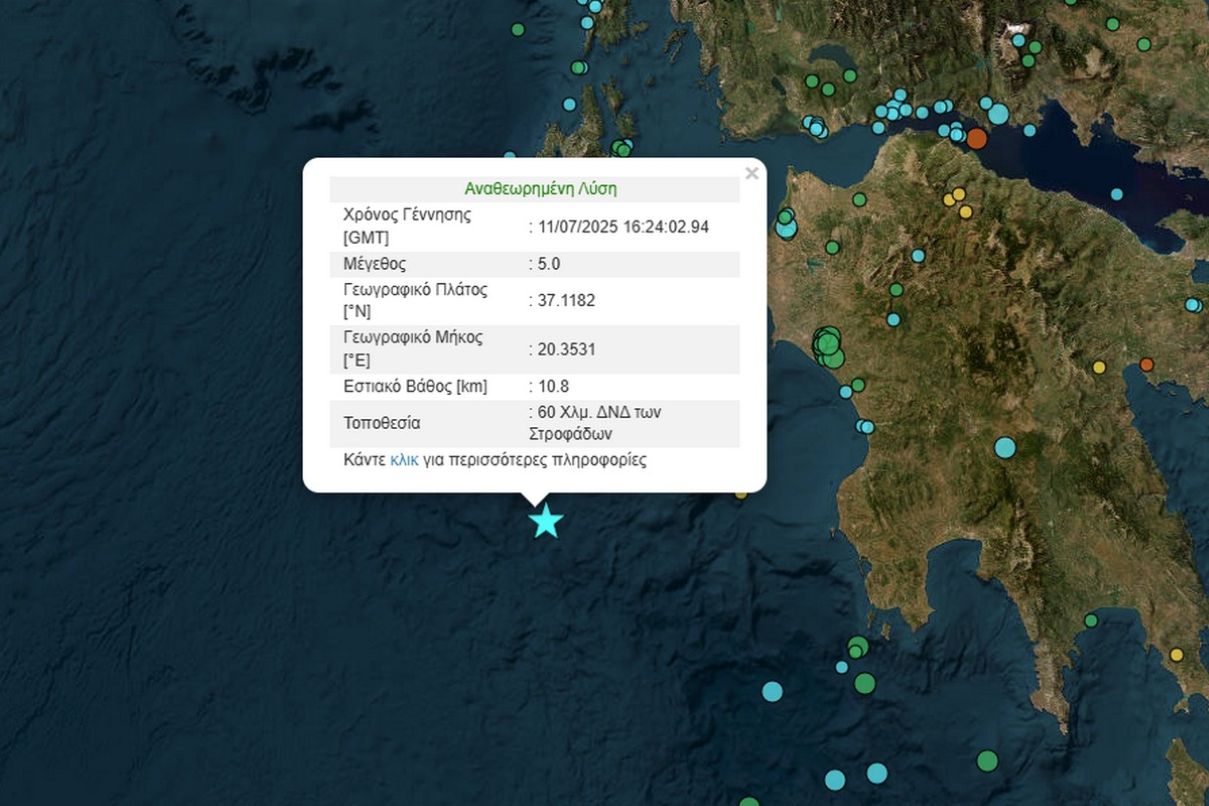The height and width of the screenshot is (806, 1209).
Task: Click the yellow marker beside the small orange marker
Action: coord(1099,367)
